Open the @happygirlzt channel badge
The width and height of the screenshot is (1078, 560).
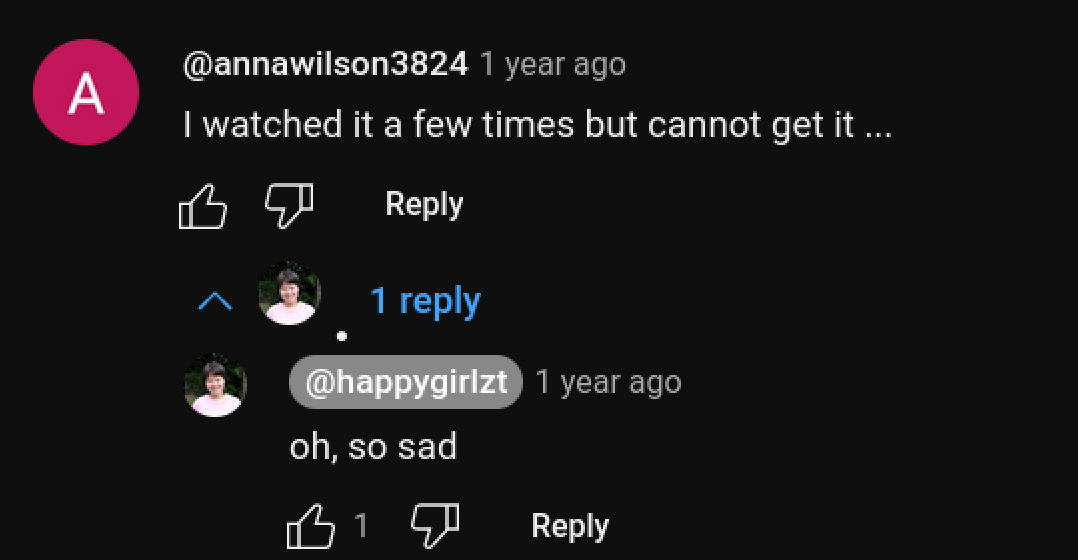pyautogui.click(x=406, y=382)
